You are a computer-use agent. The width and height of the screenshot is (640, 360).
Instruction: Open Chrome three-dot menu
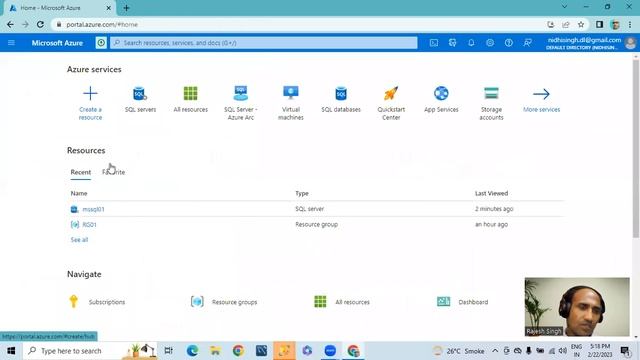[630, 24]
